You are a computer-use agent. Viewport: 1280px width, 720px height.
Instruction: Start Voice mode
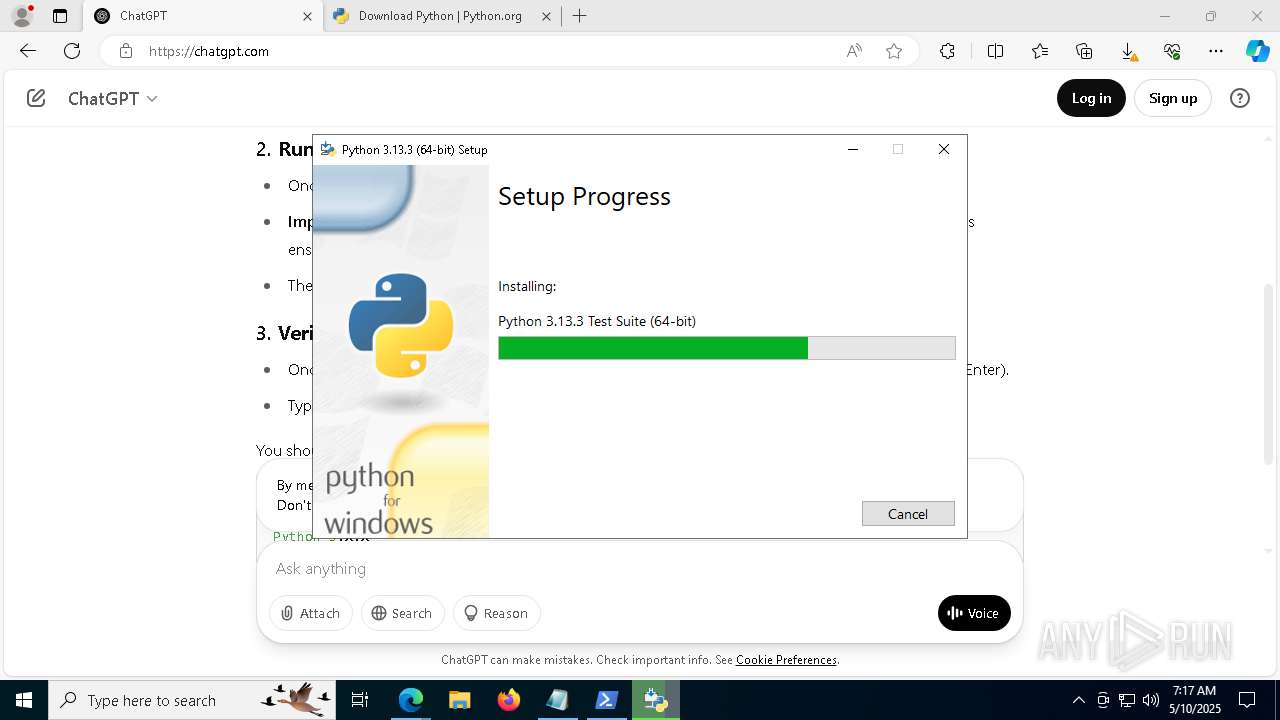[974, 613]
